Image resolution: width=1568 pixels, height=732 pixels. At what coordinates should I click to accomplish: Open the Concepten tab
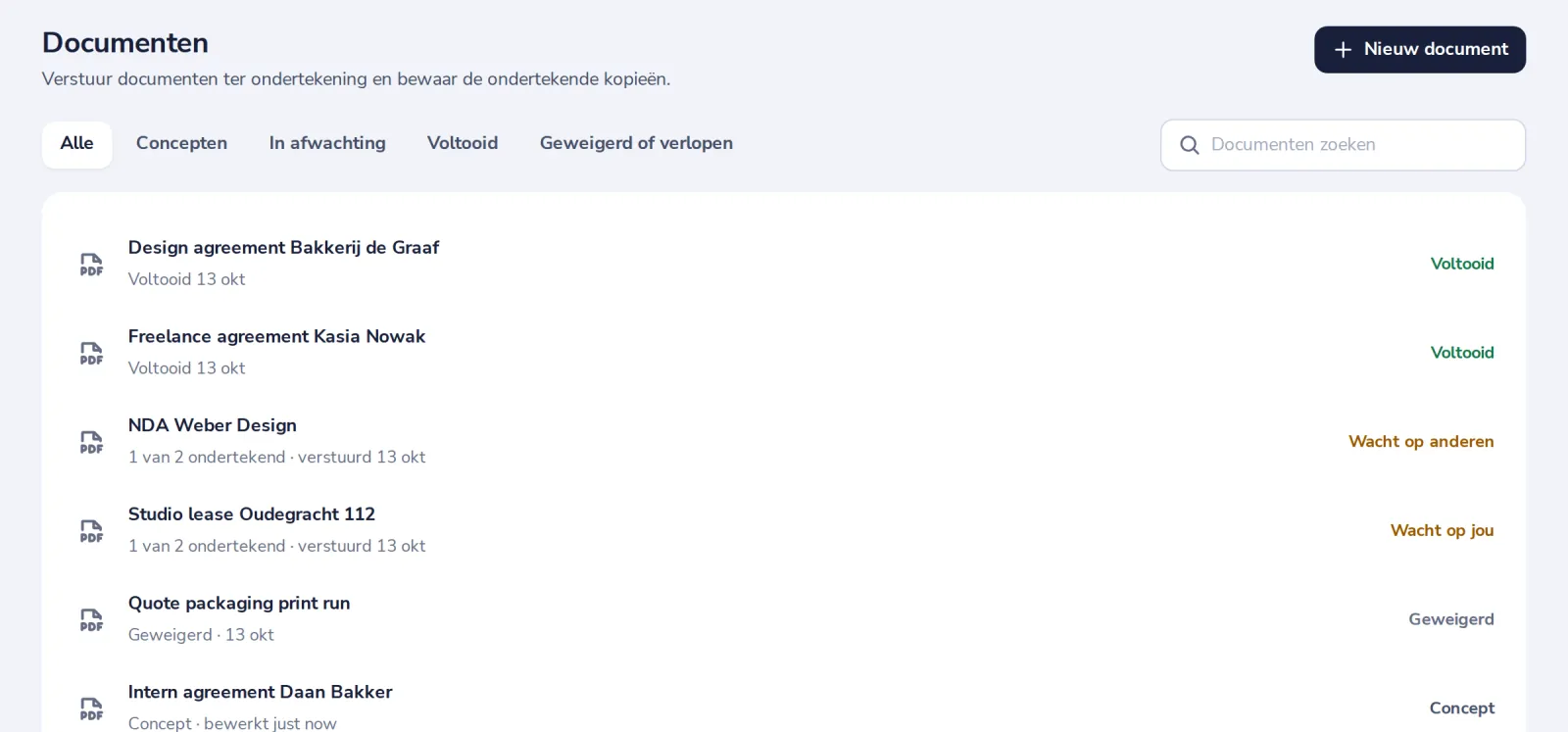(x=181, y=144)
